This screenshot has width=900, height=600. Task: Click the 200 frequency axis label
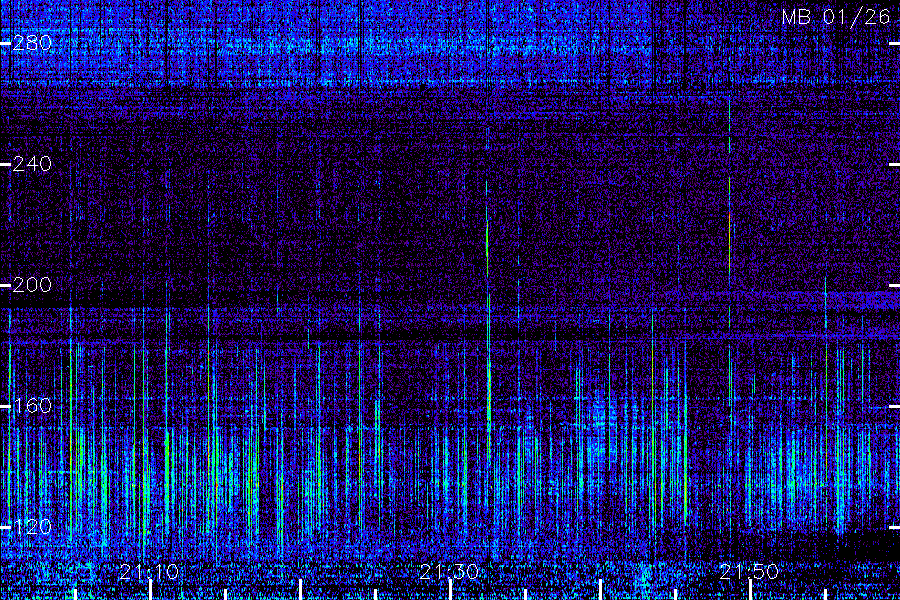(32, 285)
